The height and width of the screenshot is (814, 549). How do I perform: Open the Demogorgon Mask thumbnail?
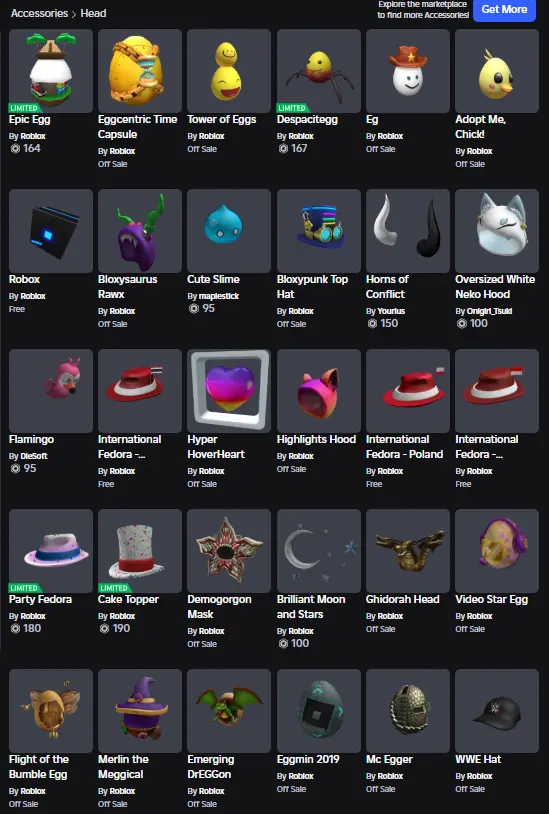tap(229, 551)
